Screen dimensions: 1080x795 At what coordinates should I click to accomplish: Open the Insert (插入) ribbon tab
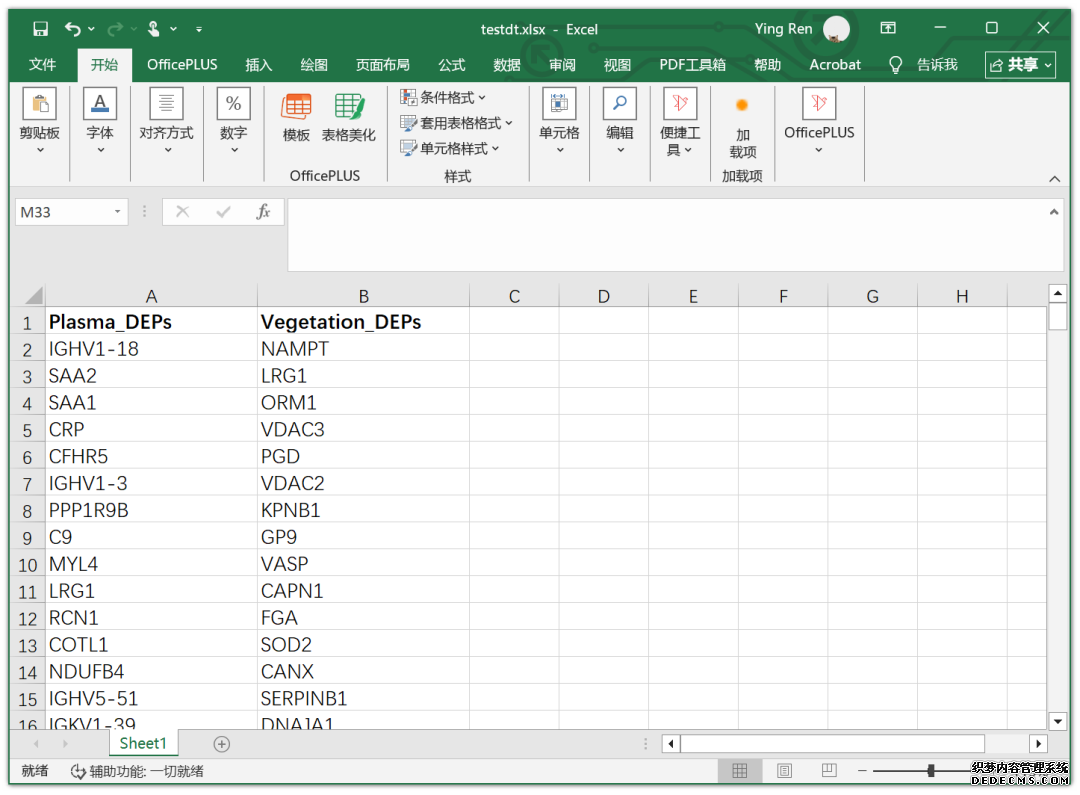(259, 65)
